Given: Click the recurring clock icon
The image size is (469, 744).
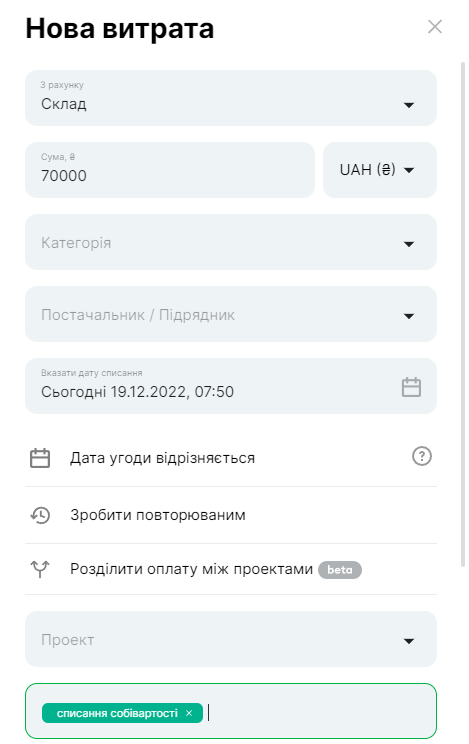Looking at the screenshot, I should pos(40,515).
